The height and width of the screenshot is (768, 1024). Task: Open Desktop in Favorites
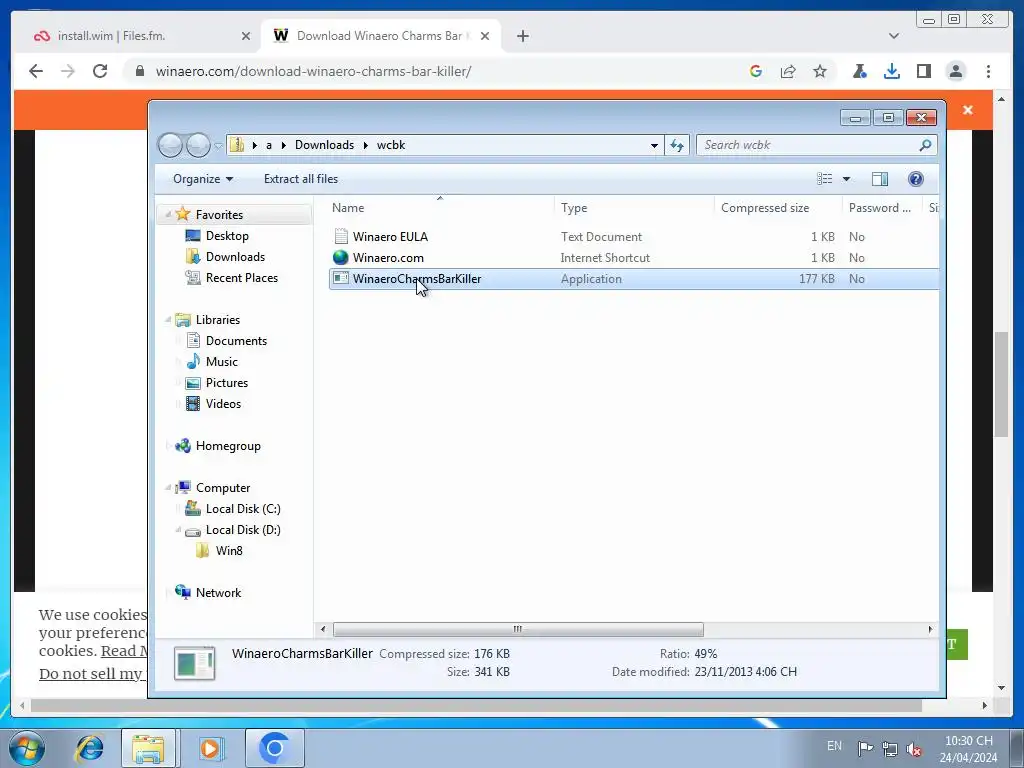[x=227, y=236]
